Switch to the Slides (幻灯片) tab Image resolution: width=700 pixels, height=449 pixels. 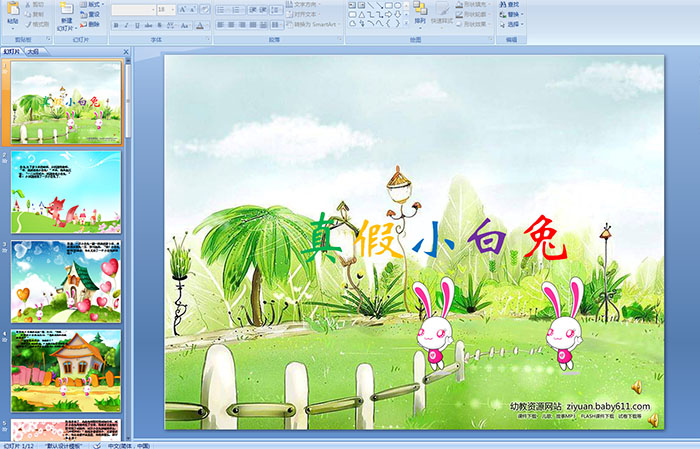point(12,50)
